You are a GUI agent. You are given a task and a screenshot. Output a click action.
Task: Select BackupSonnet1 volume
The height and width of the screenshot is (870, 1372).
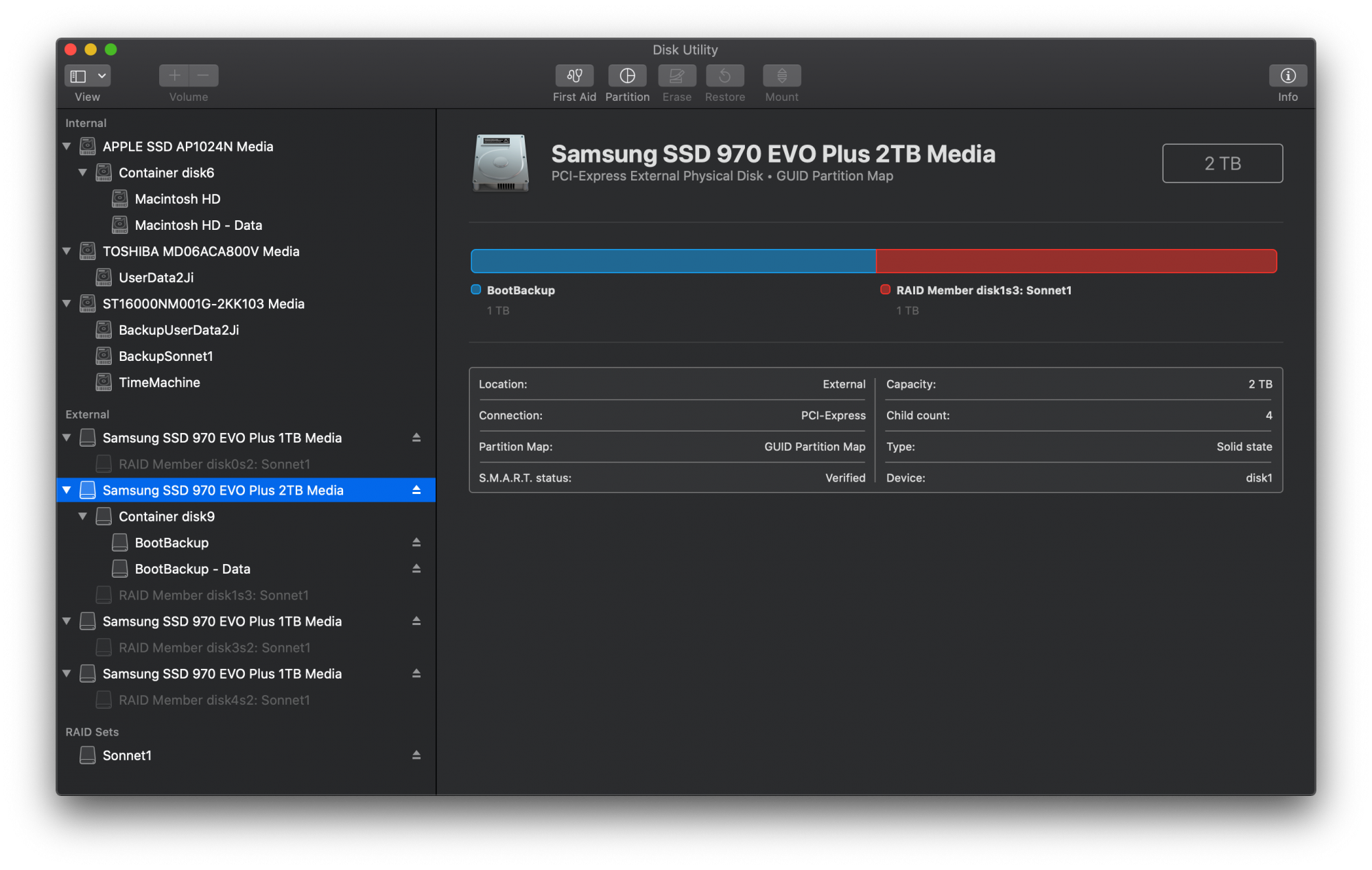pyautogui.click(x=246, y=356)
